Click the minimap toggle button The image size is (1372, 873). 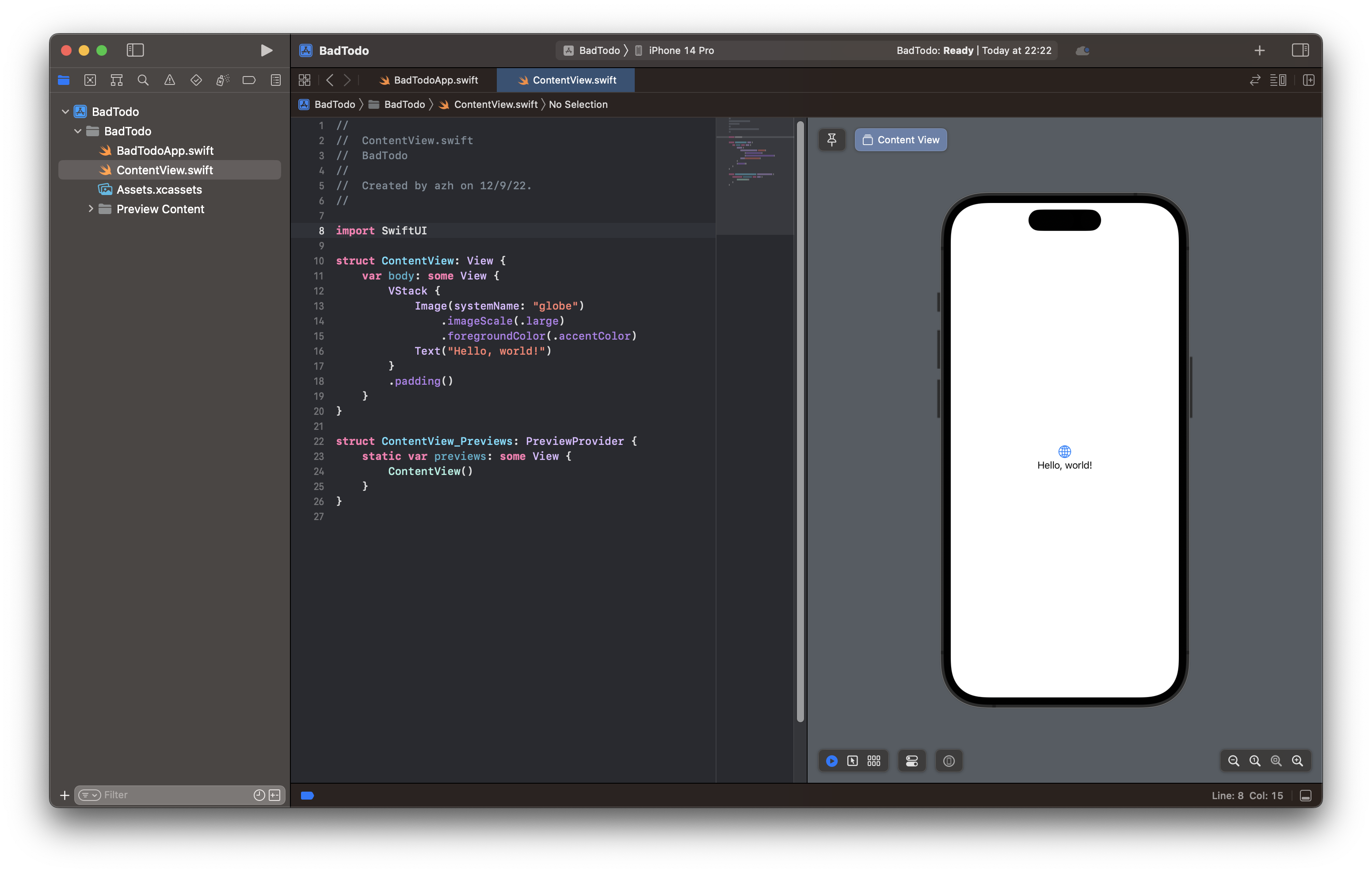pyautogui.click(x=1278, y=80)
